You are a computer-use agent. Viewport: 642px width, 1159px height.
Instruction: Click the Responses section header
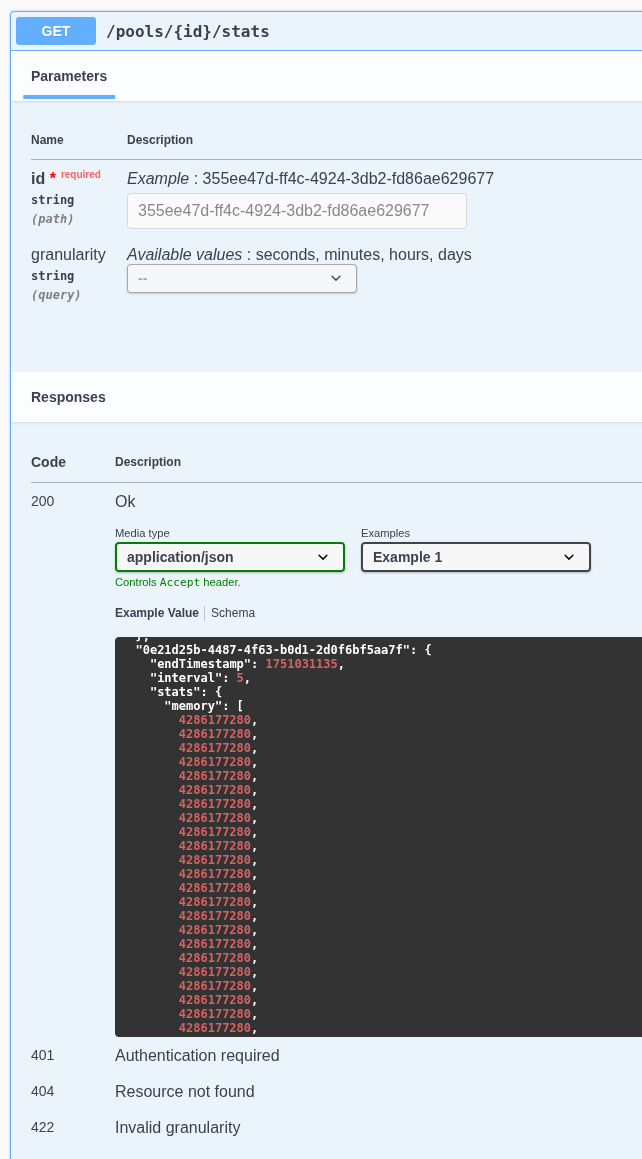68,397
